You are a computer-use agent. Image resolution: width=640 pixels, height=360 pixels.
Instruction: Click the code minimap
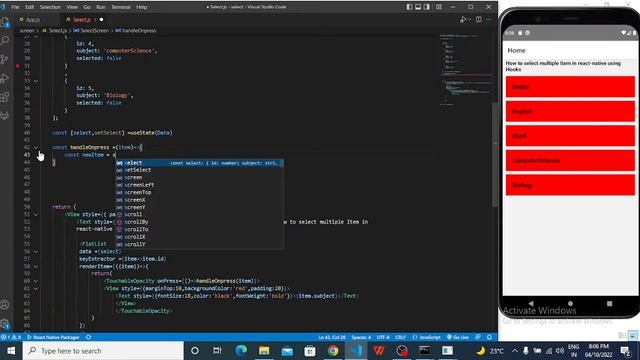tap(465, 69)
